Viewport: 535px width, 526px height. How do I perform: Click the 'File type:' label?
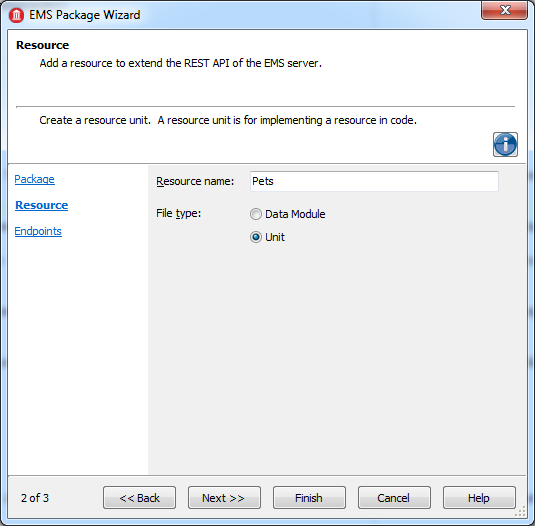pyautogui.click(x=178, y=213)
